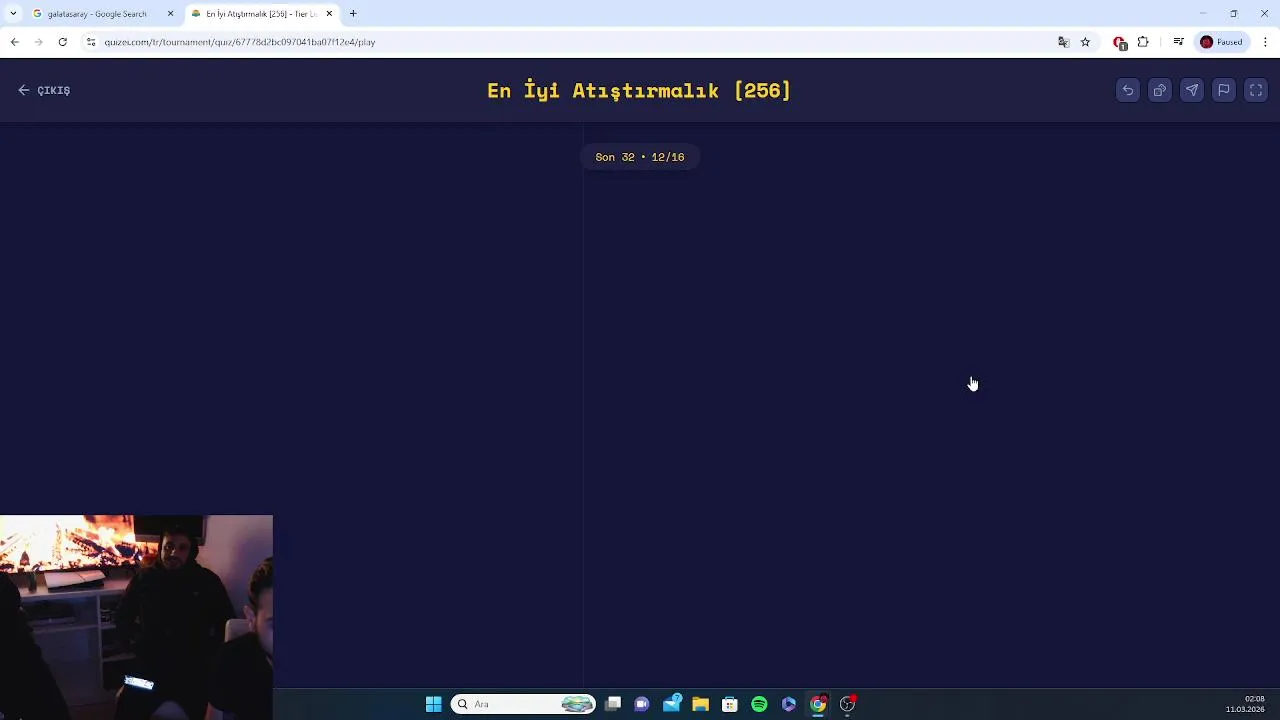This screenshot has width=1280, height=720.
Task: Open the purple video chat app on taskbar
Action: tap(642, 704)
